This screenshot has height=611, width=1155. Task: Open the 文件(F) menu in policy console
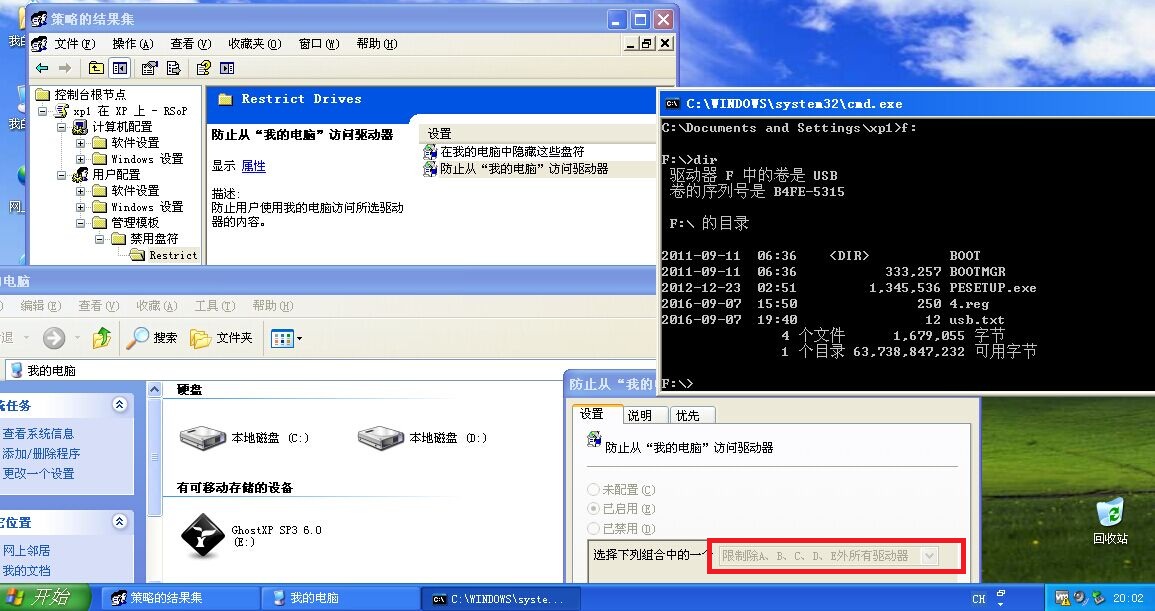tap(75, 44)
